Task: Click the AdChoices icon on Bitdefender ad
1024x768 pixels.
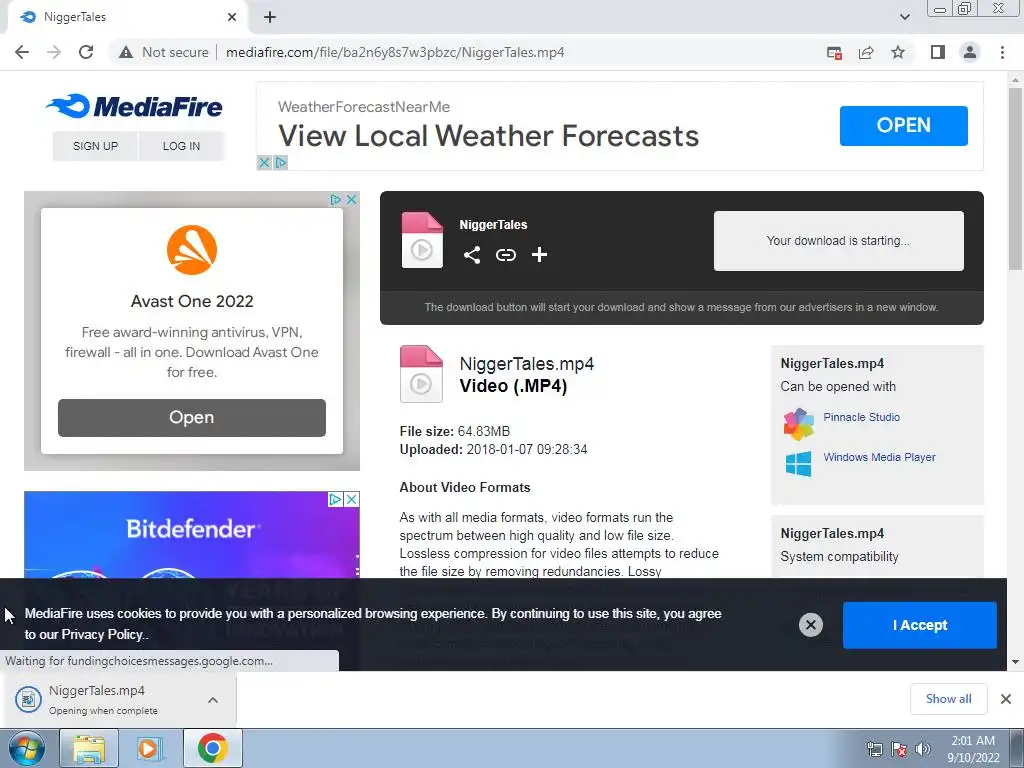Action: [x=335, y=500]
